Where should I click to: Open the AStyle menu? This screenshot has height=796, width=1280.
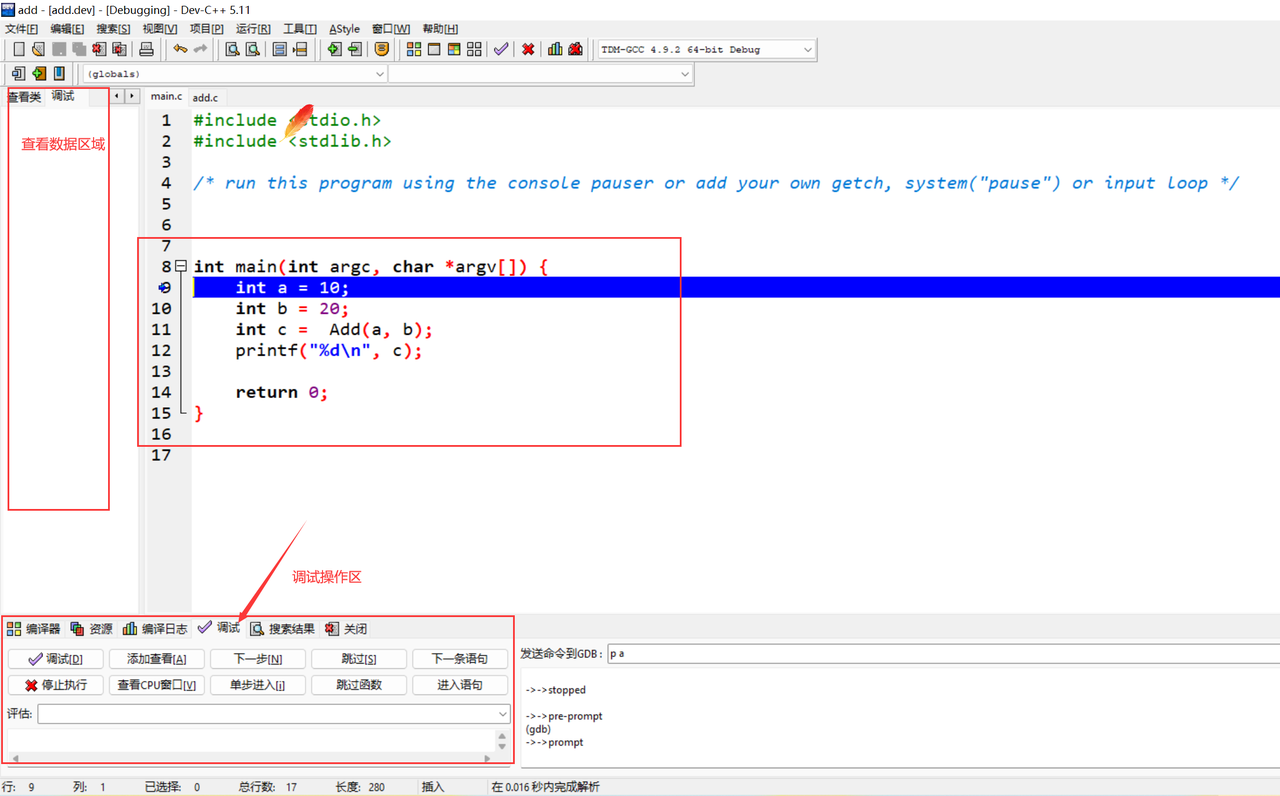[345, 29]
